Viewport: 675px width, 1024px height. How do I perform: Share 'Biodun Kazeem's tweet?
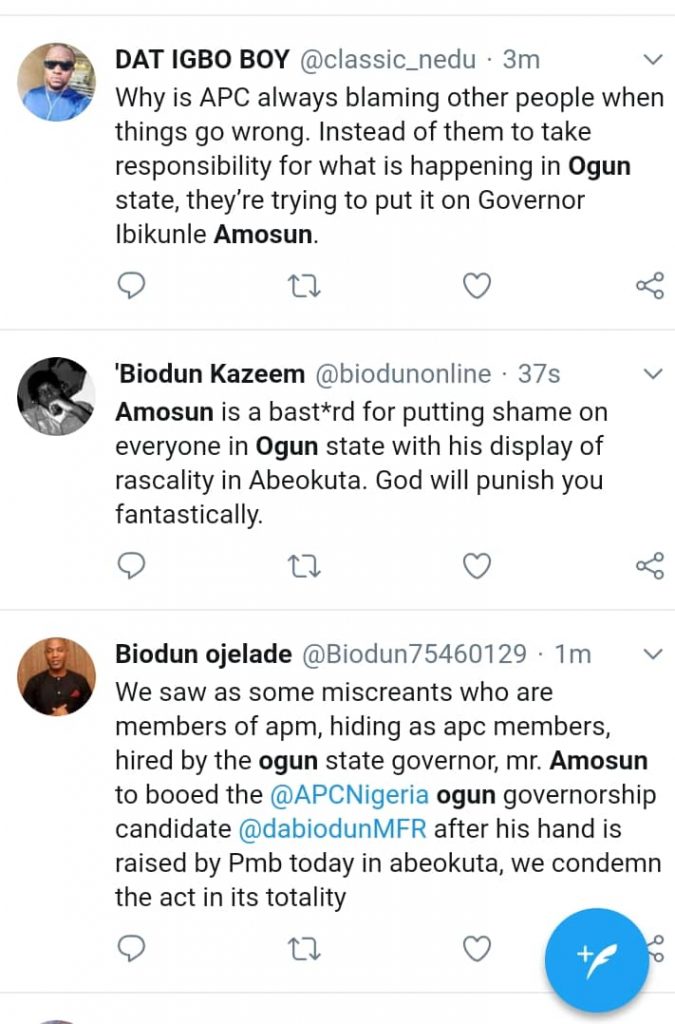click(x=650, y=566)
